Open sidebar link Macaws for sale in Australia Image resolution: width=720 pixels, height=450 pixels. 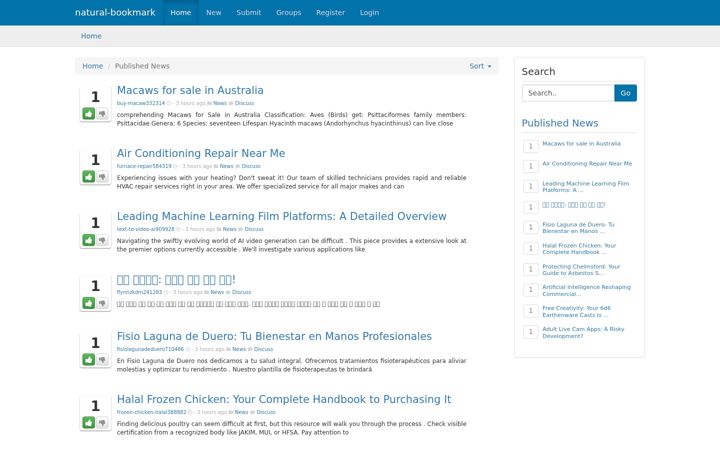[x=581, y=144]
